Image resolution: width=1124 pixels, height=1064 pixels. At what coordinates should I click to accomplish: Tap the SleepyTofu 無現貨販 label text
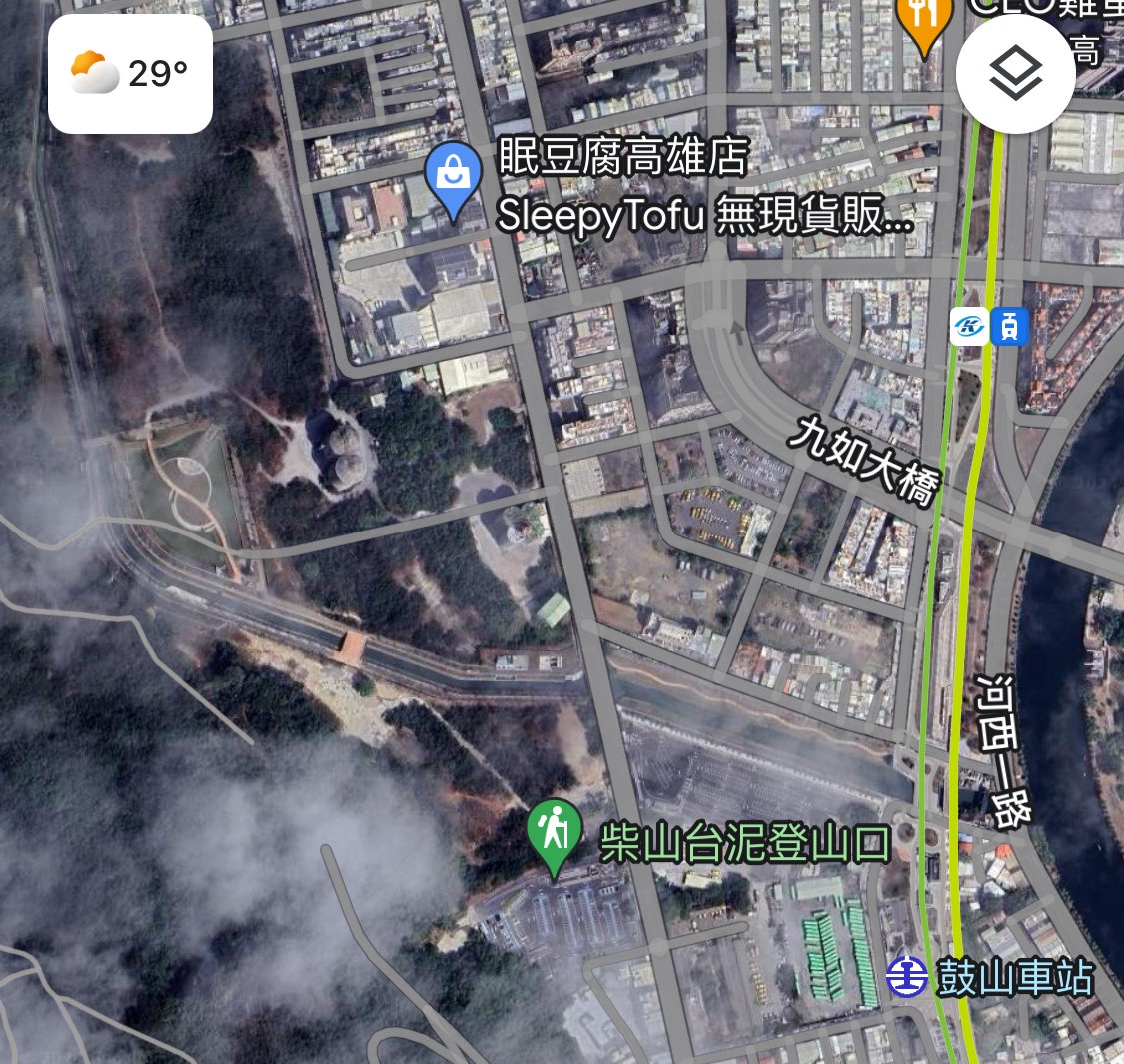tap(704, 215)
